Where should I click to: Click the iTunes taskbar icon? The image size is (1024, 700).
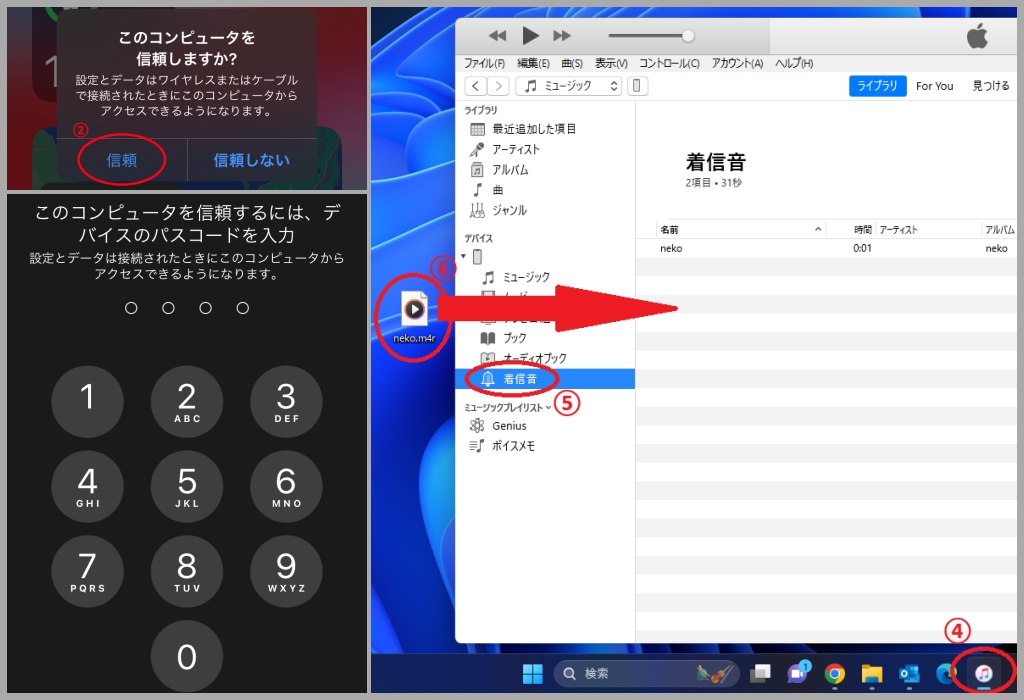984,673
